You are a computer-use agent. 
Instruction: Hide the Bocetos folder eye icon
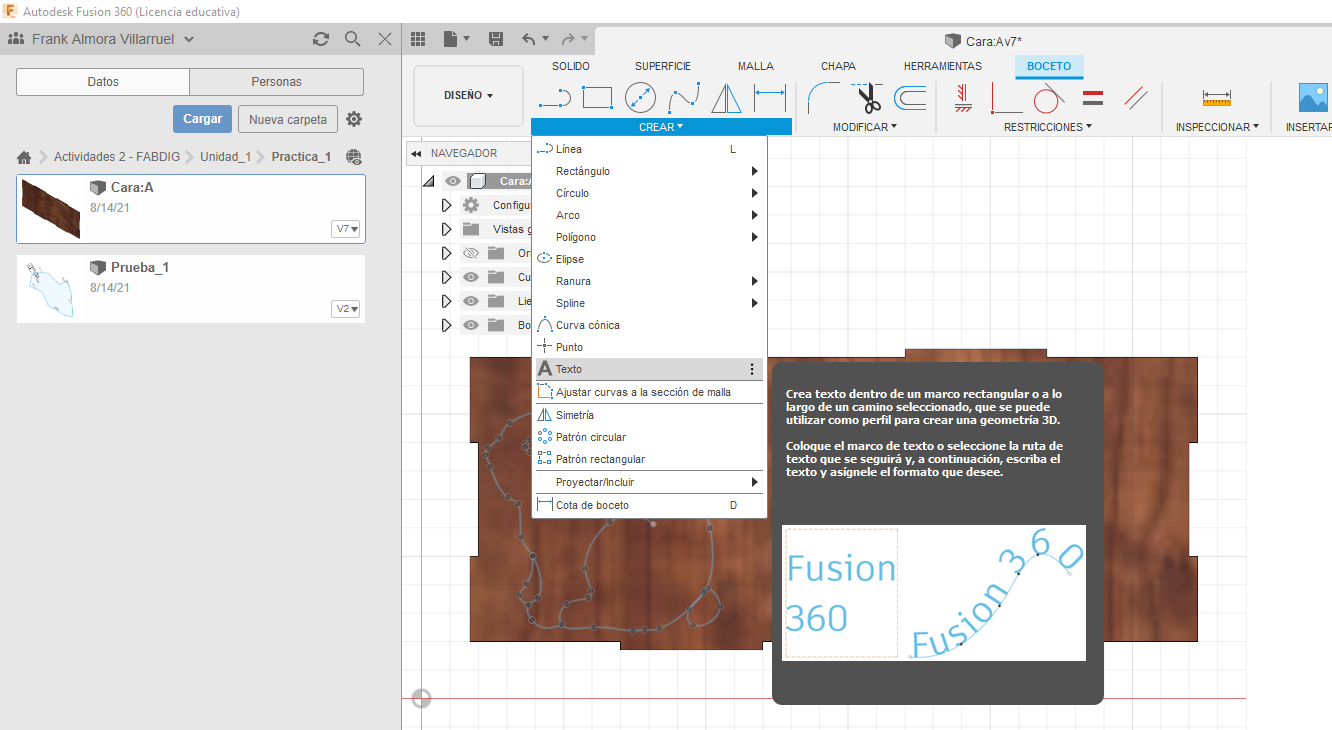coord(472,325)
